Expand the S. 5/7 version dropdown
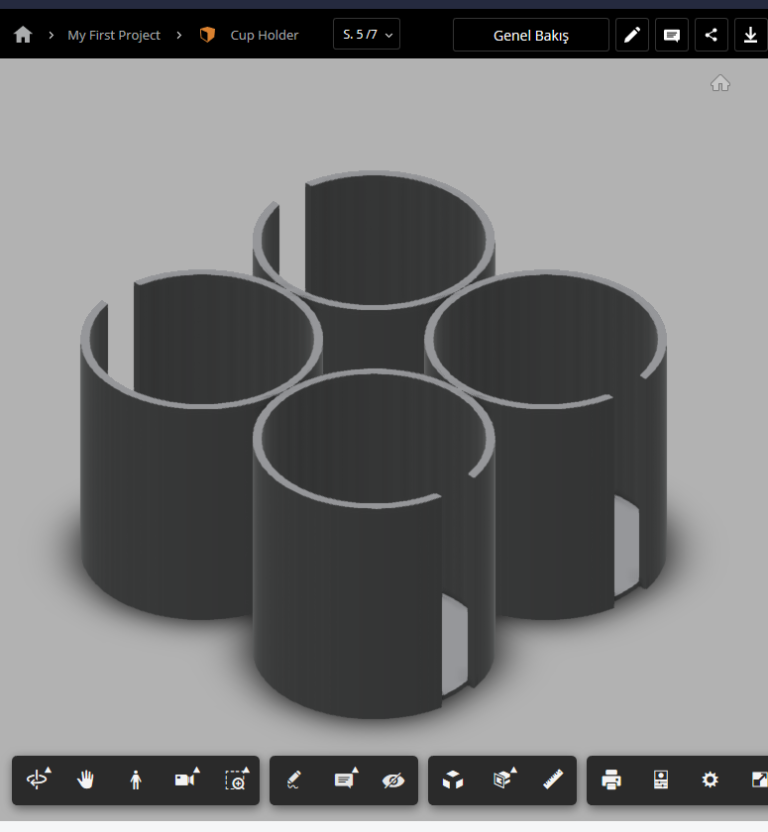 366,35
